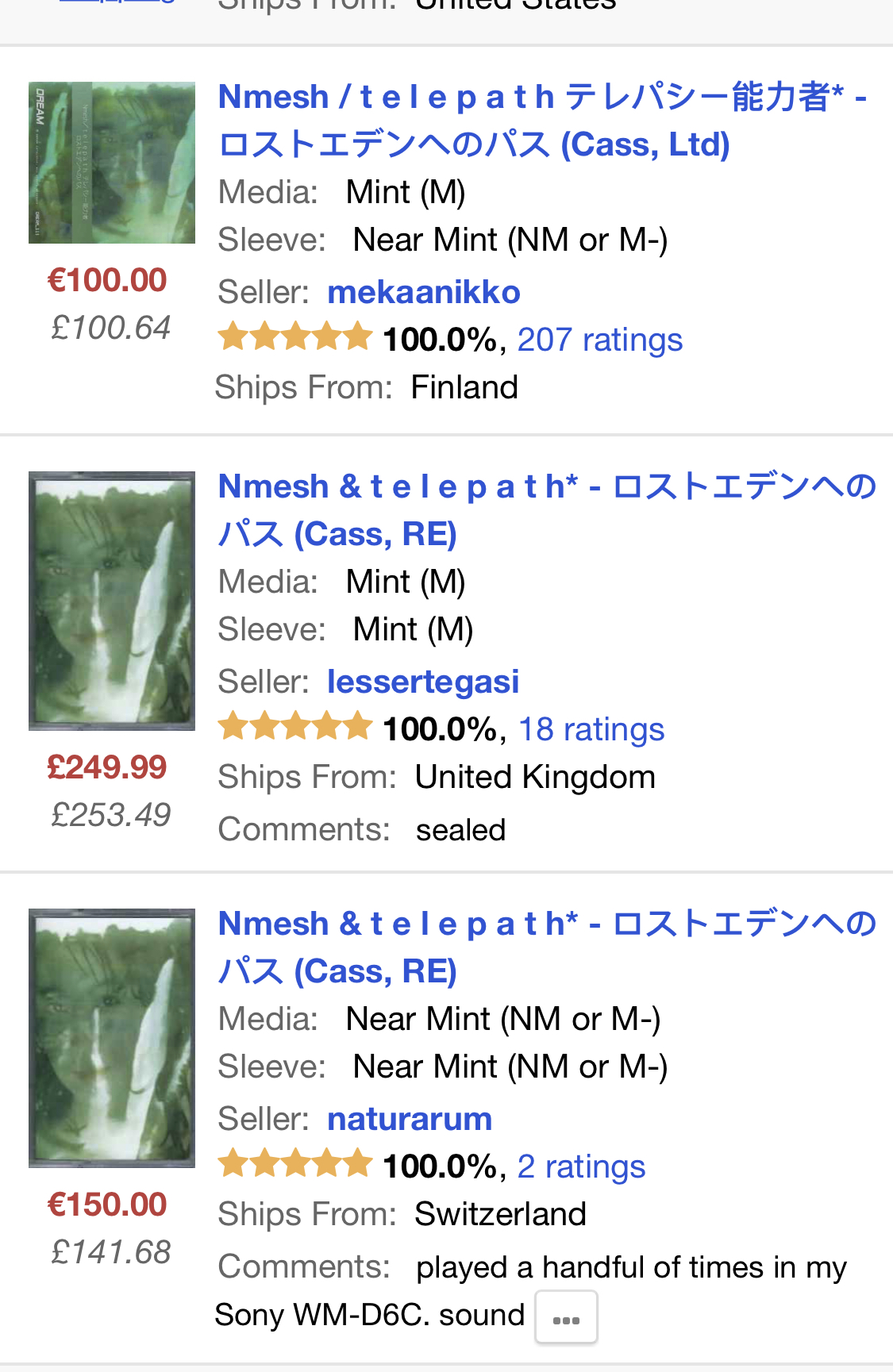The image size is (893, 1372).
Task: Expand the truncated Sony WM-D6C comment
Action: 565,1318
